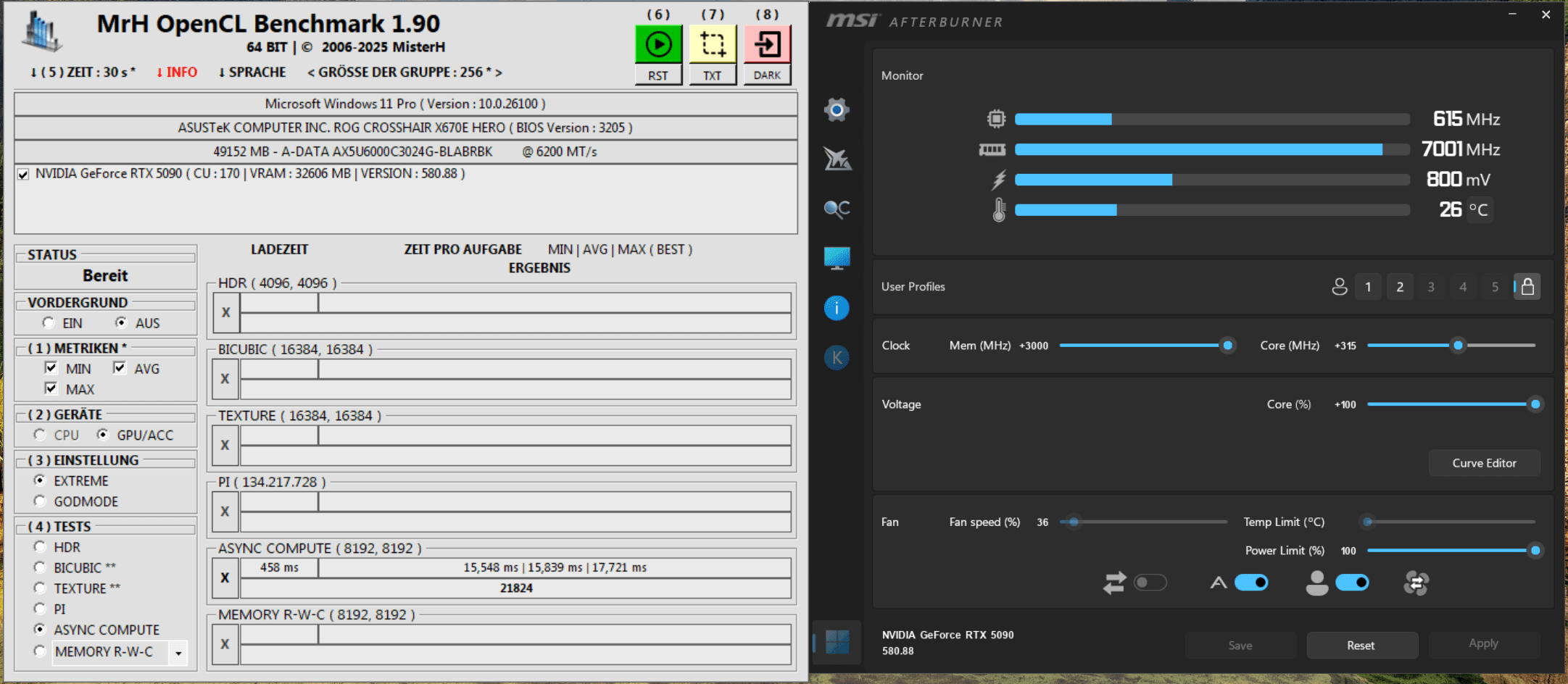Click Afterburner Kombustor K icon
The height and width of the screenshot is (684, 1568).
click(837, 357)
